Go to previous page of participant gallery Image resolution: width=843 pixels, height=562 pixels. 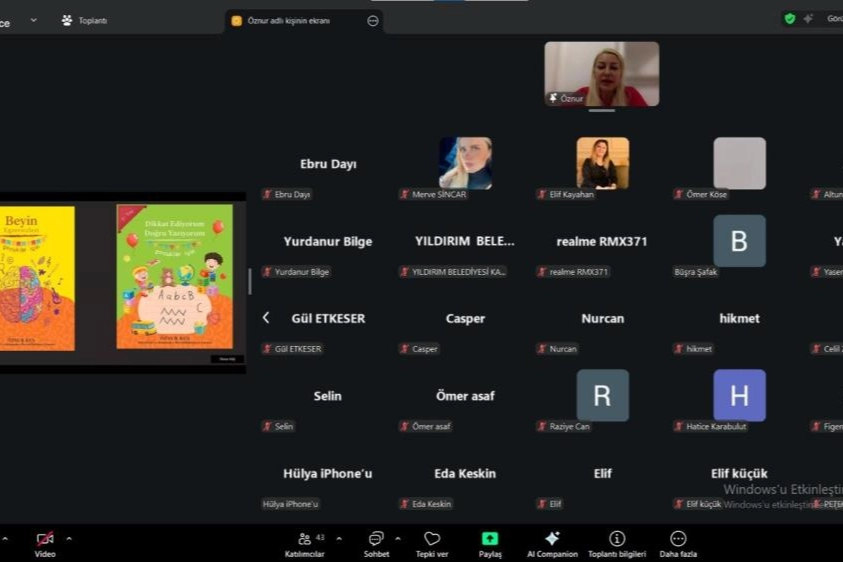(x=266, y=318)
